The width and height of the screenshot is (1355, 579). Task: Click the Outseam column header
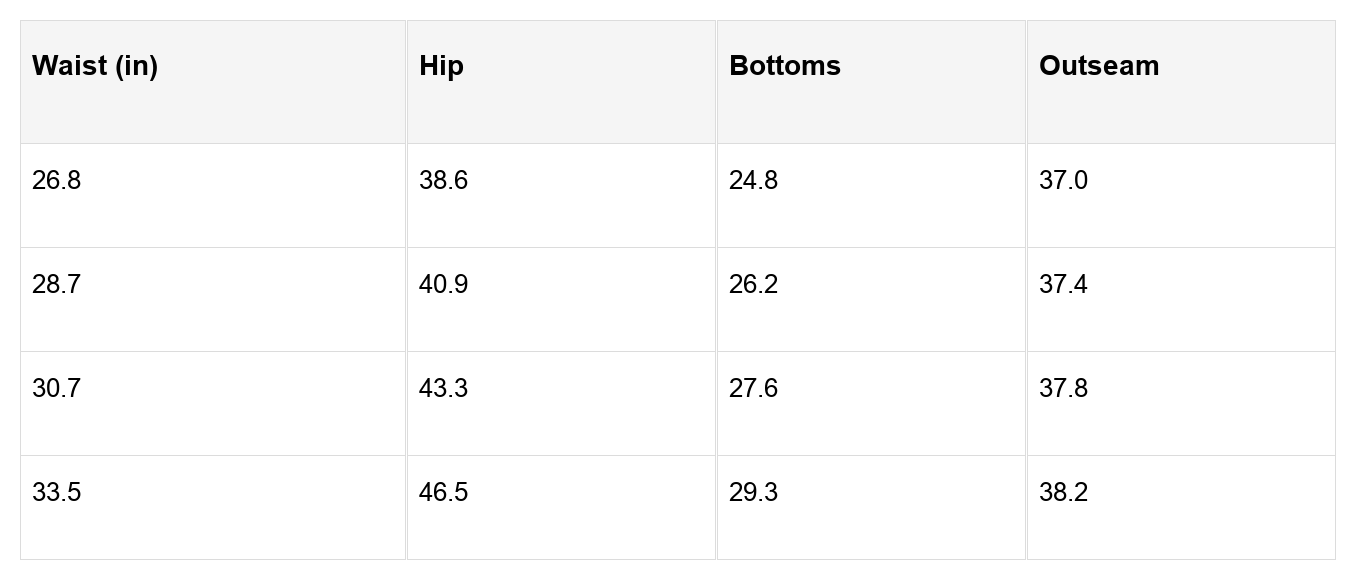[1181, 82]
